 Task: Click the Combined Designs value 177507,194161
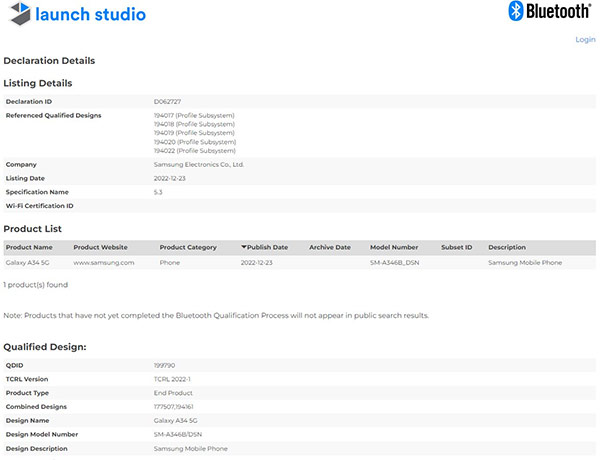click(173, 407)
